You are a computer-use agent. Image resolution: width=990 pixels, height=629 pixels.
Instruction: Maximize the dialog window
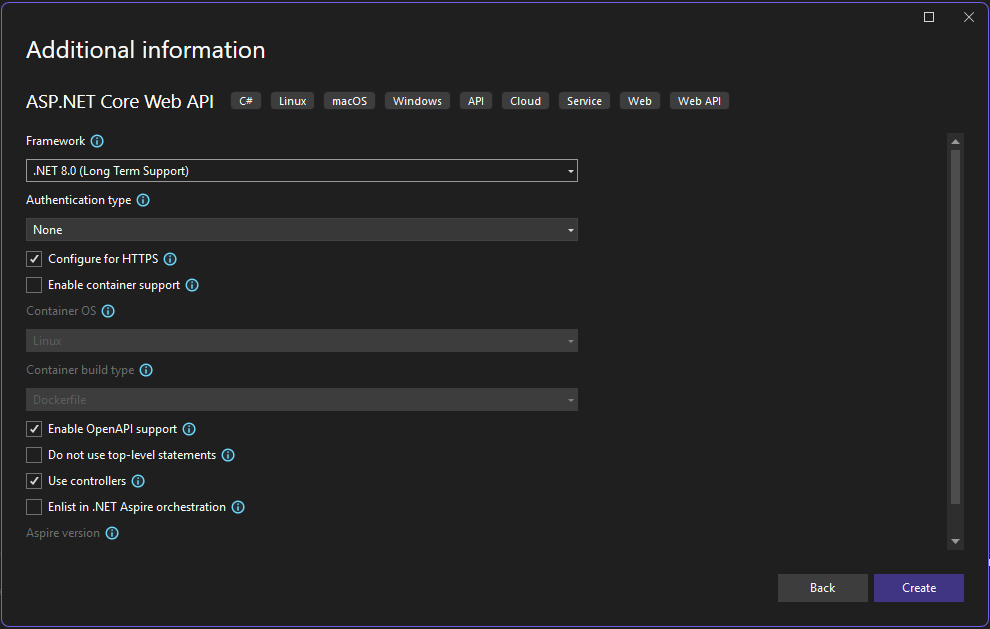(x=929, y=17)
